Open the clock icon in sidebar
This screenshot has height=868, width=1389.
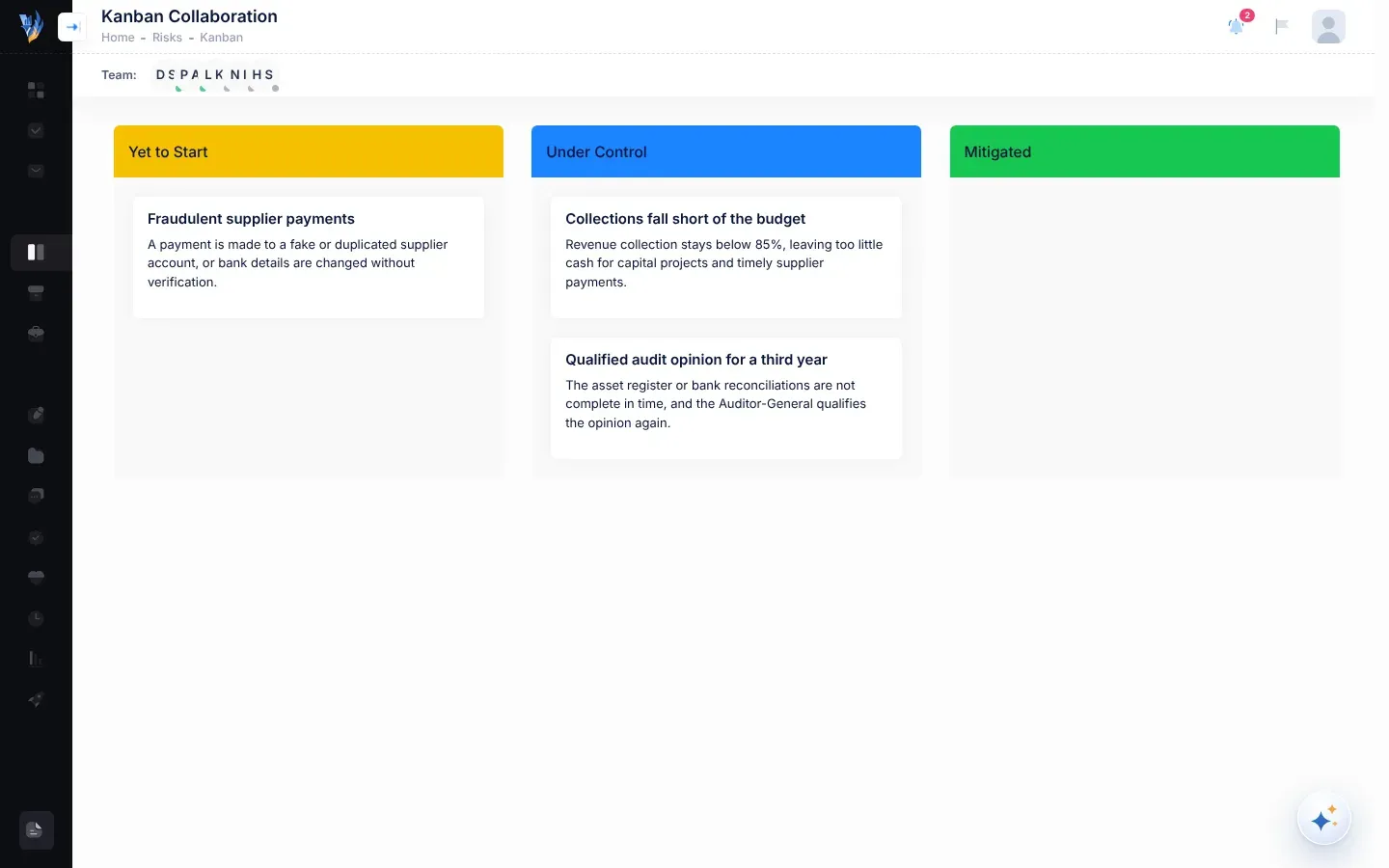click(36, 618)
